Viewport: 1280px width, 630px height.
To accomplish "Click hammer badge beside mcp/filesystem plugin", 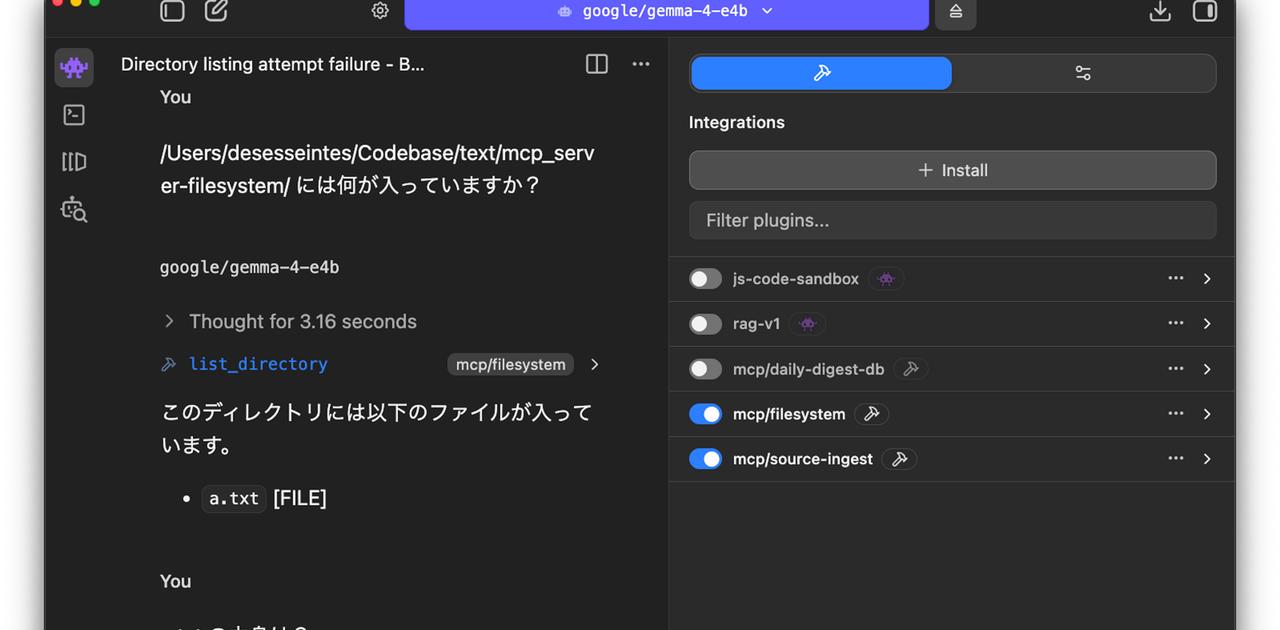I will click(x=872, y=414).
